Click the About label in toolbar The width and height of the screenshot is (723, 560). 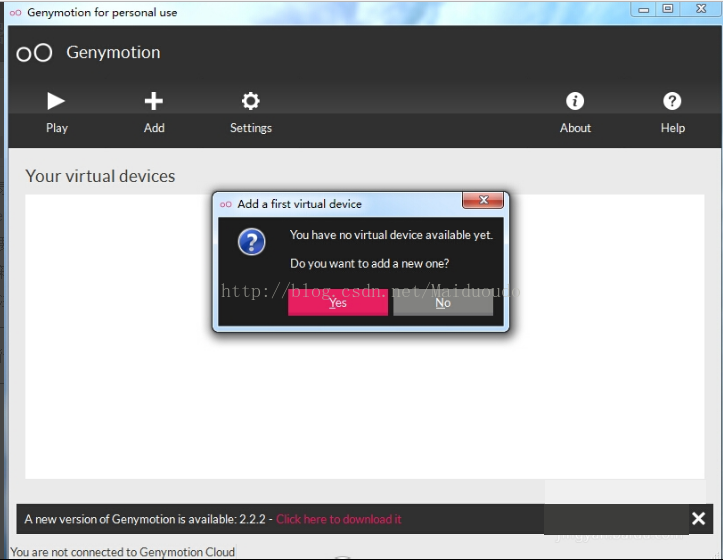point(575,128)
